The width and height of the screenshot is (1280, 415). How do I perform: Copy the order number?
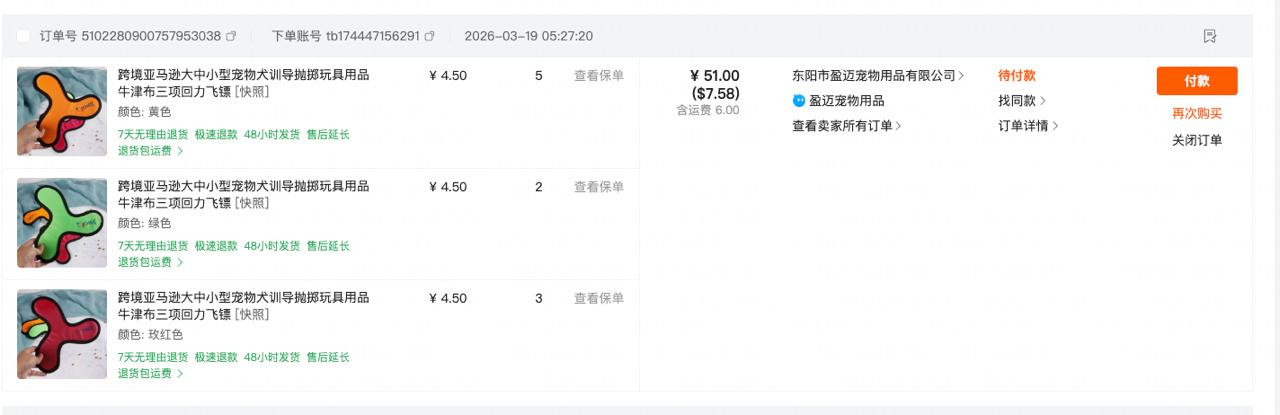(x=231, y=36)
